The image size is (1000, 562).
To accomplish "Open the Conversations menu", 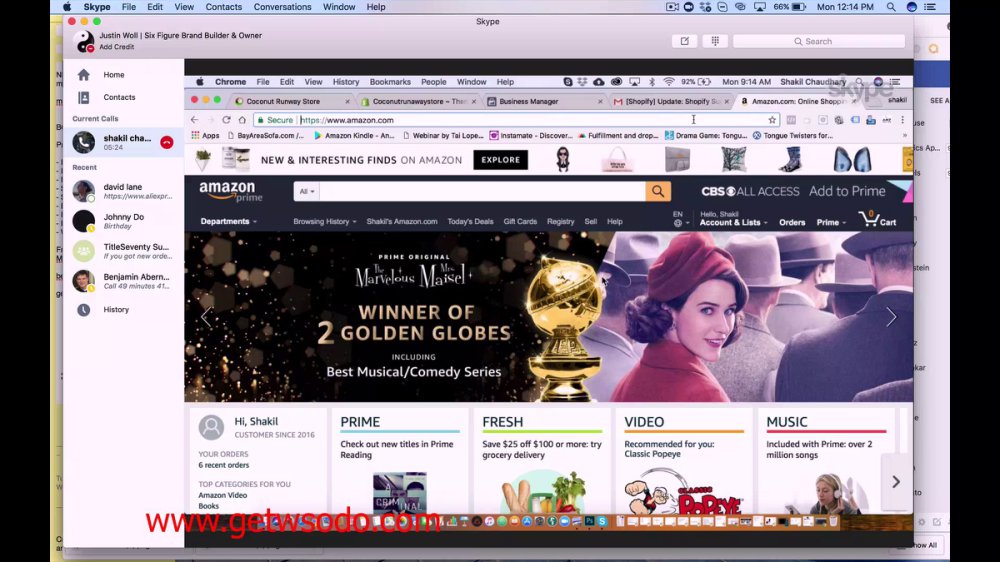I will click(x=283, y=7).
